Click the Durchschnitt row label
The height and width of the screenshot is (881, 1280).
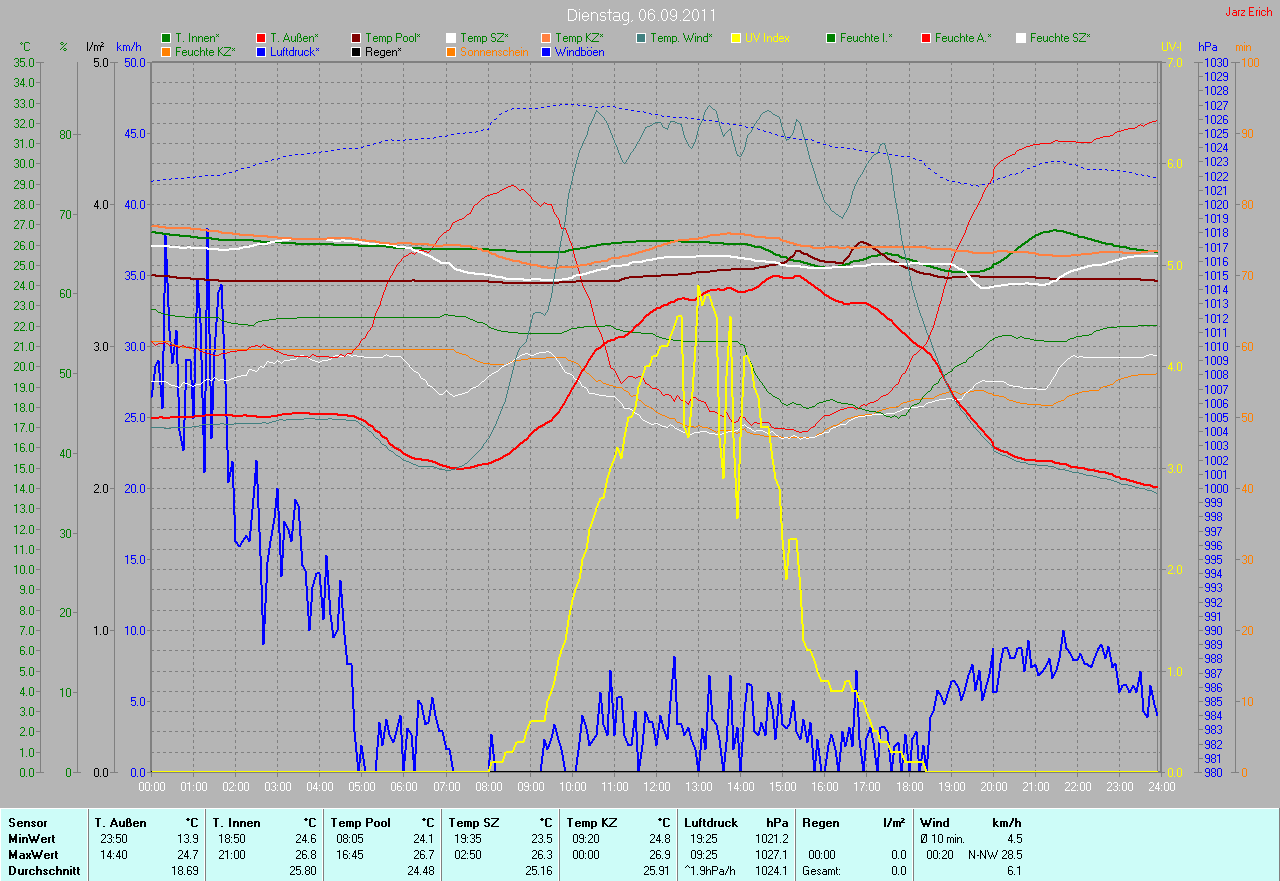tap(40, 871)
